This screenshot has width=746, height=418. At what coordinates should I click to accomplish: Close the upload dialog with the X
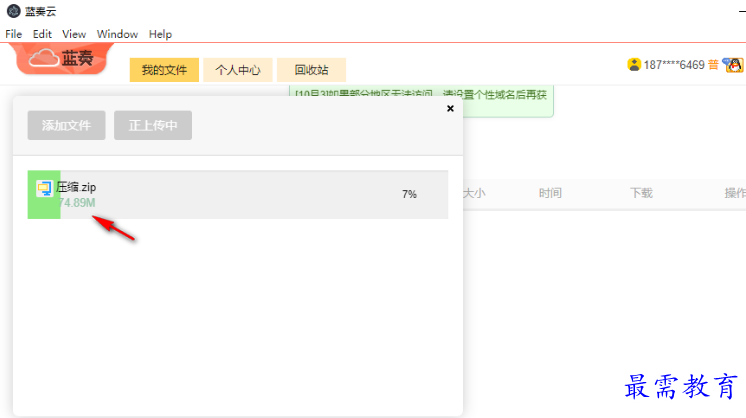(x=450, y=108)
